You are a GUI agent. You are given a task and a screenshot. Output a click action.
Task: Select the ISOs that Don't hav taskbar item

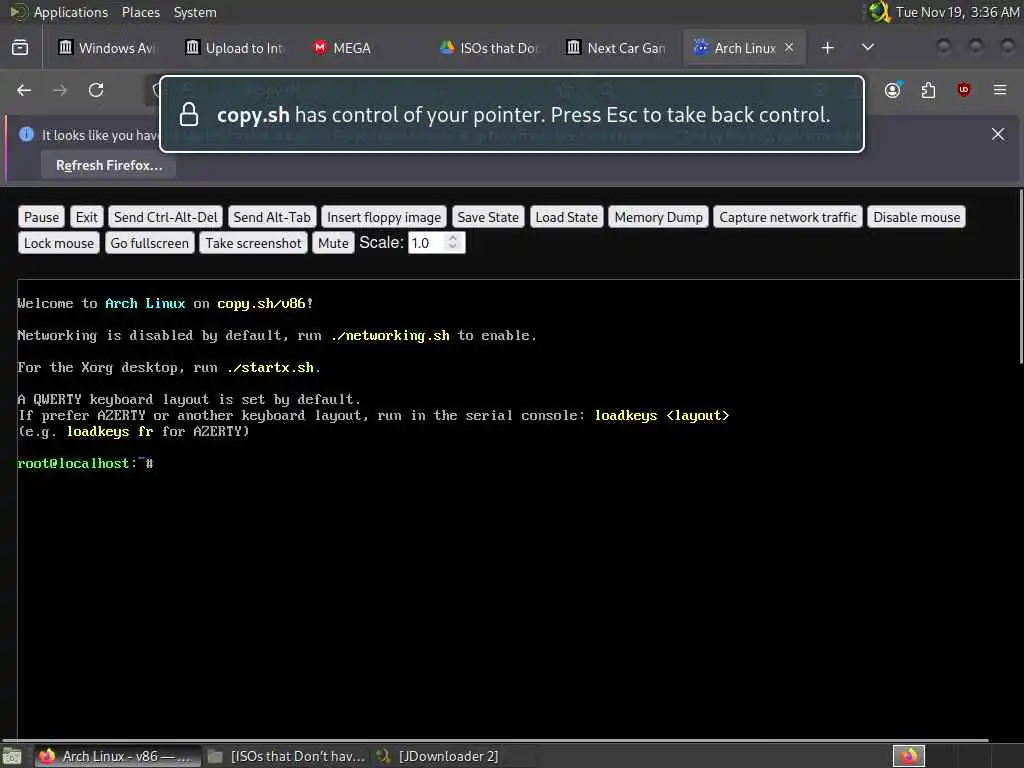[286, 756]
